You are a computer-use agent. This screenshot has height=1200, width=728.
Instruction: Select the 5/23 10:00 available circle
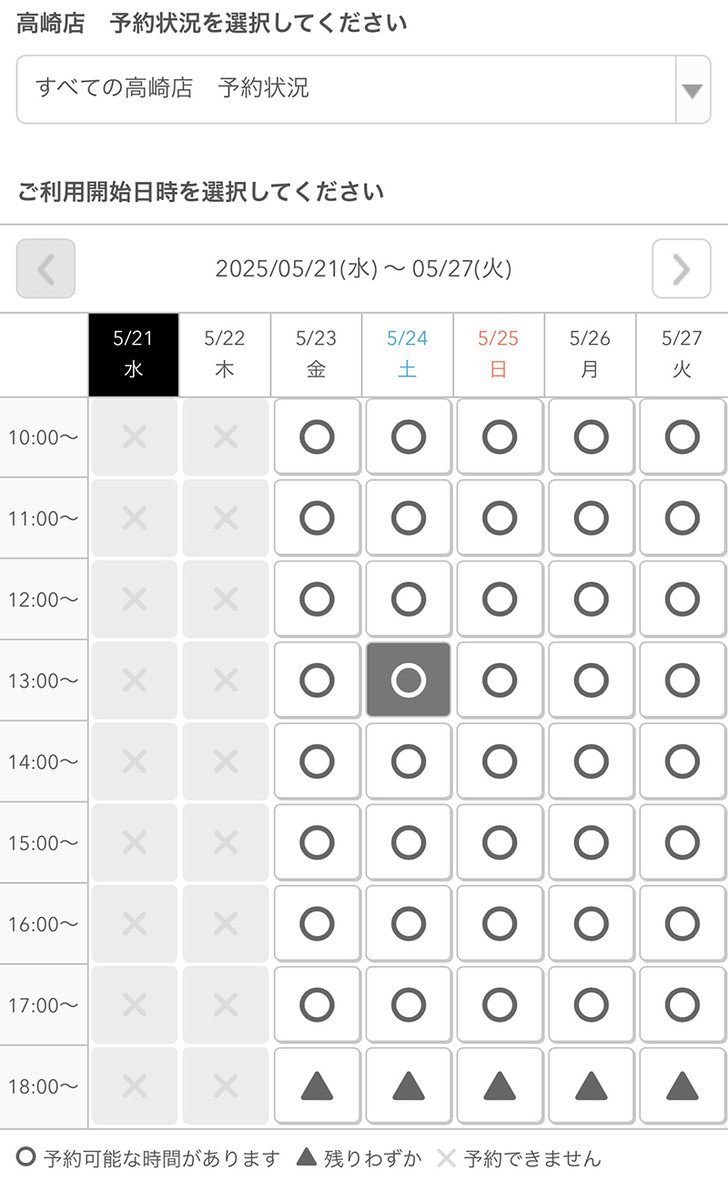317,437
